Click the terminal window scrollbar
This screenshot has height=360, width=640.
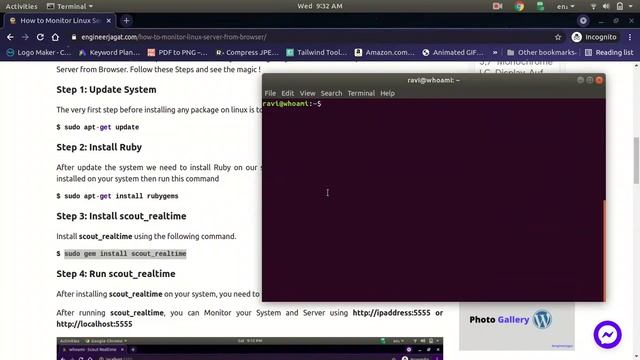[604, 250]
